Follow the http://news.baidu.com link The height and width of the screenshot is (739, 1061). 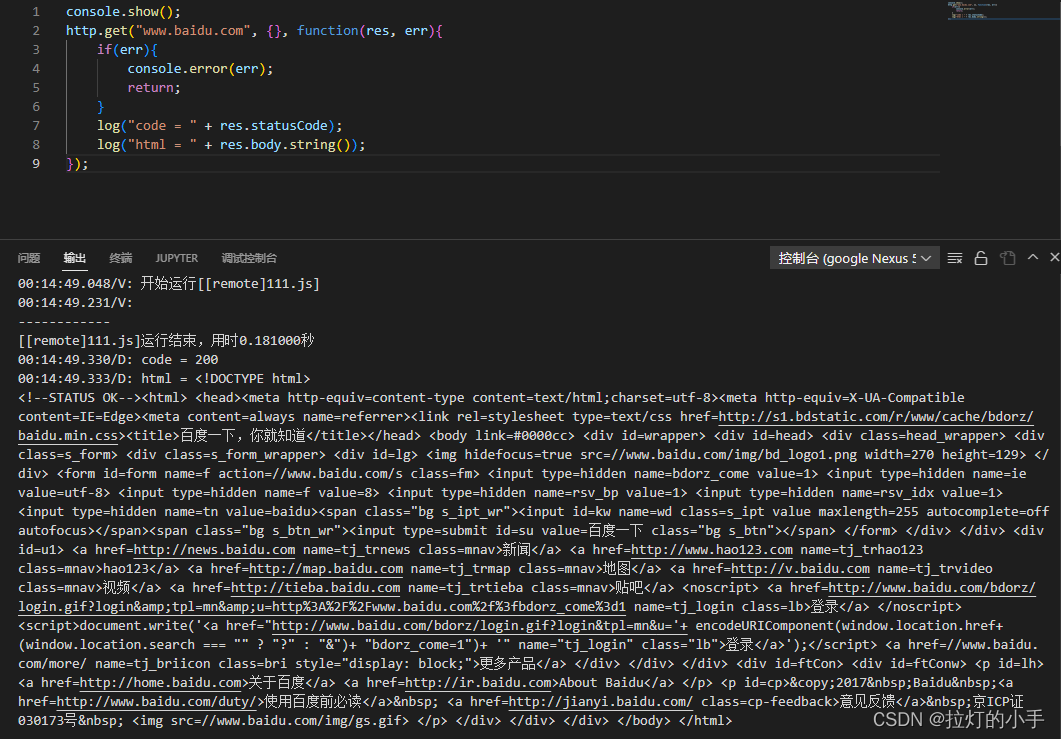click(x=215, y=550)
